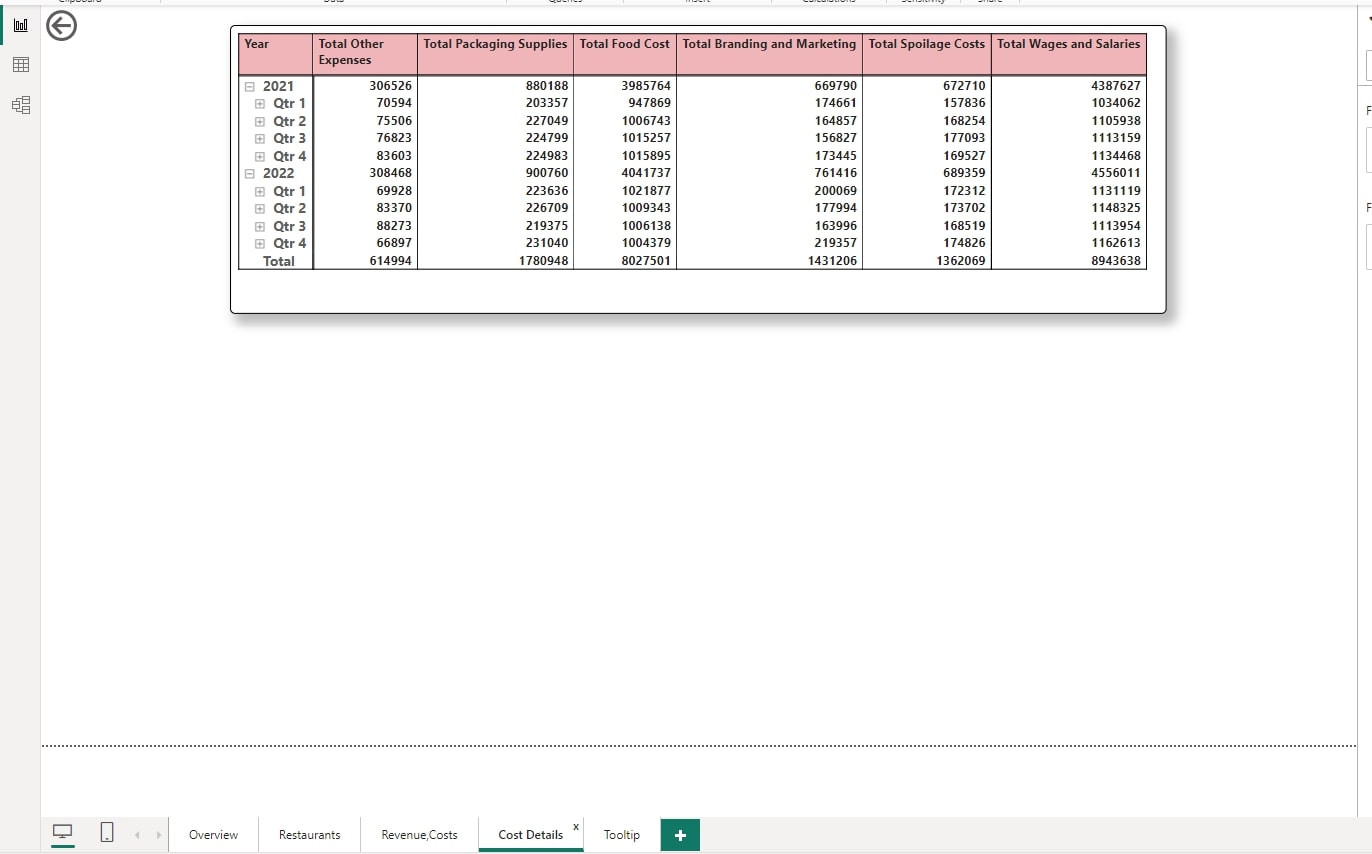The width and height of the screenshot is (1372, 854).
Task: Click total Food Cost 8027501
Action: (x=646, y=261)
